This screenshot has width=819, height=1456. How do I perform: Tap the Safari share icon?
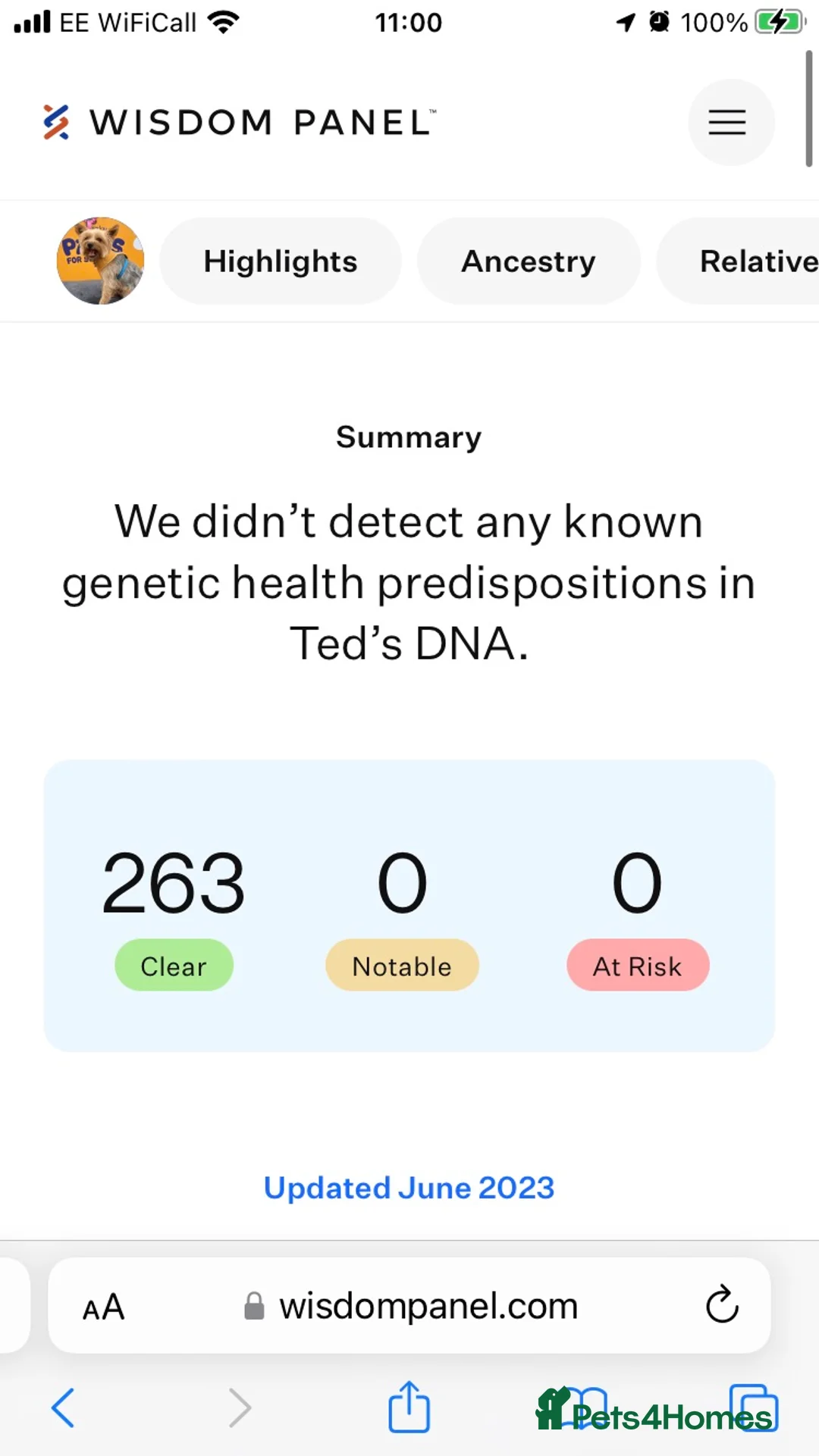(409, 1407)
